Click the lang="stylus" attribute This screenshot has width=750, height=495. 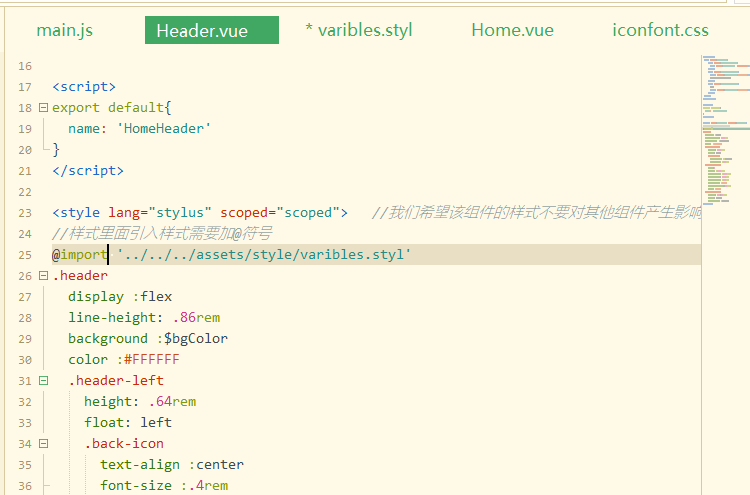(x=160, y=213)
